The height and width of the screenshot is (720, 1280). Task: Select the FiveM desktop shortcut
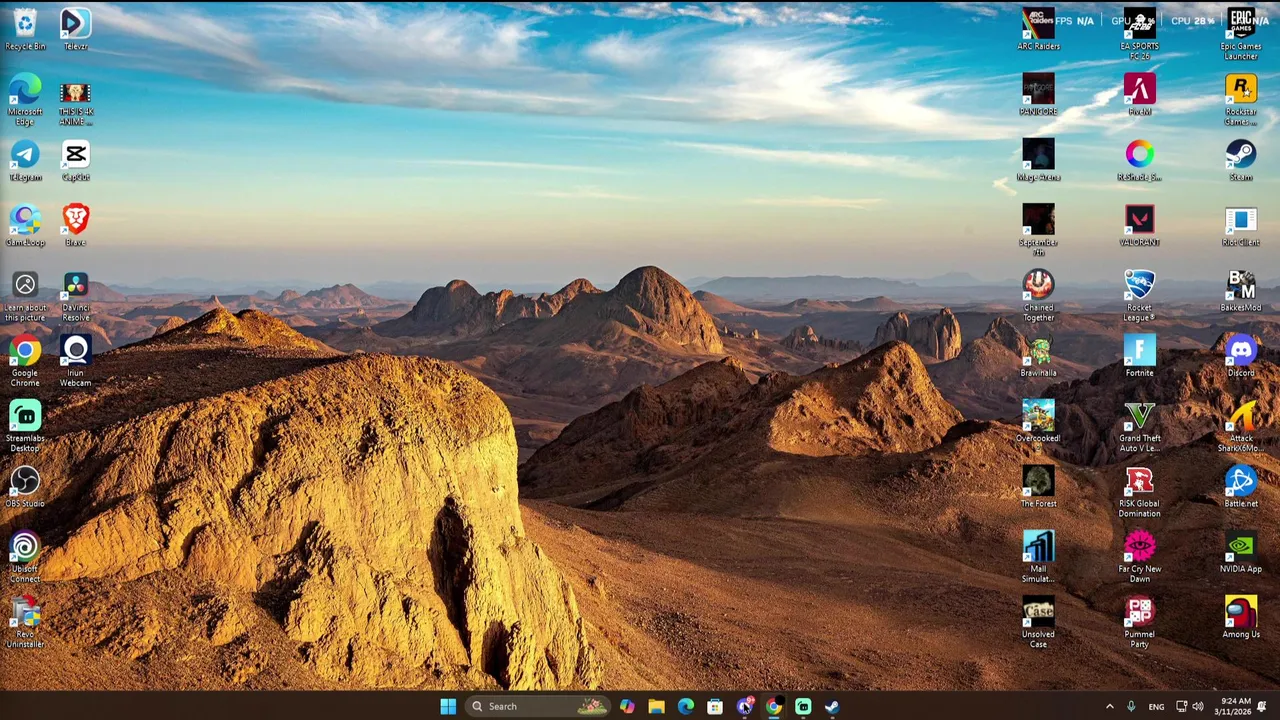click(1139, 95)
